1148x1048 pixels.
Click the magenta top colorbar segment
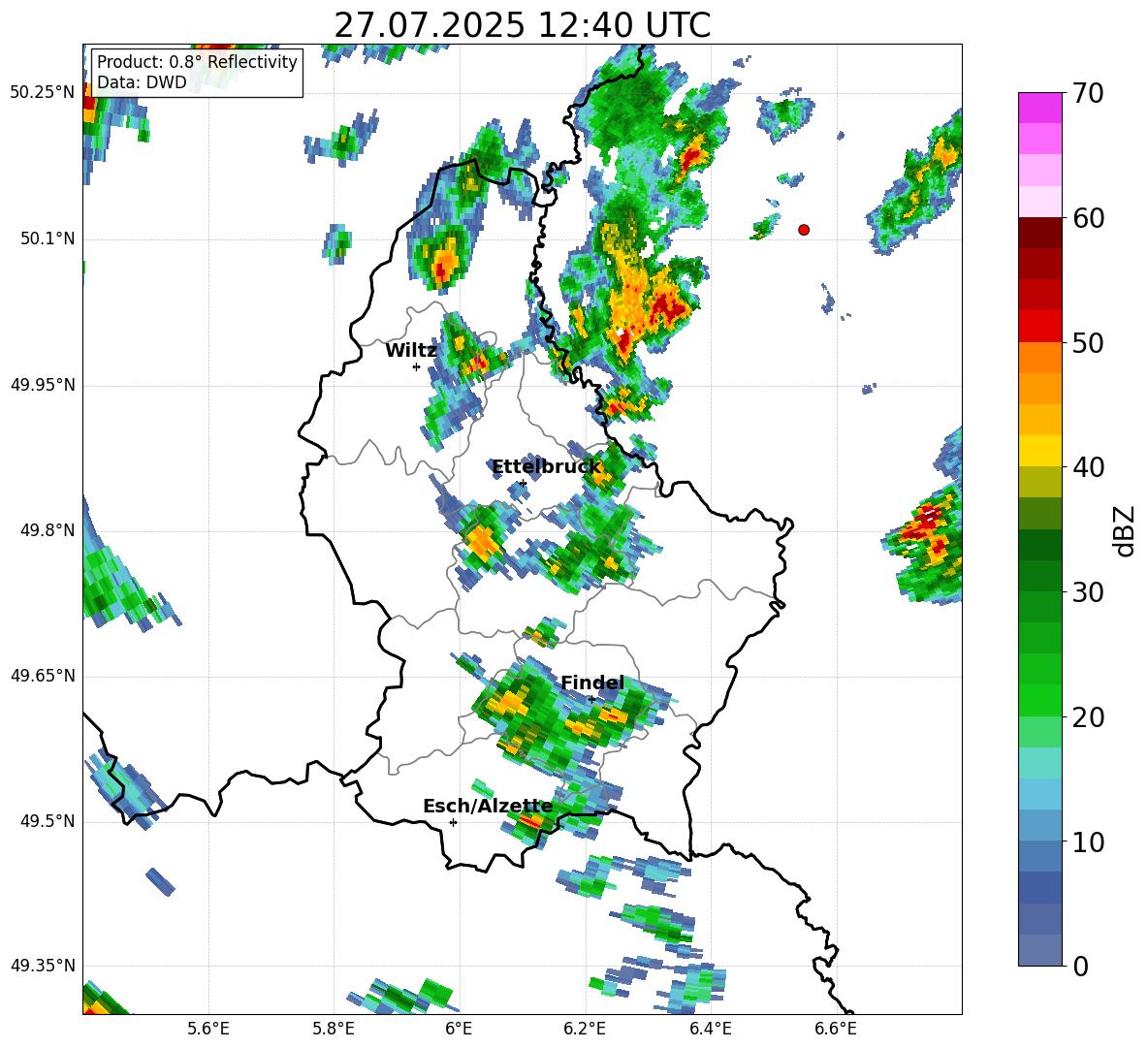pos(1039,108)
